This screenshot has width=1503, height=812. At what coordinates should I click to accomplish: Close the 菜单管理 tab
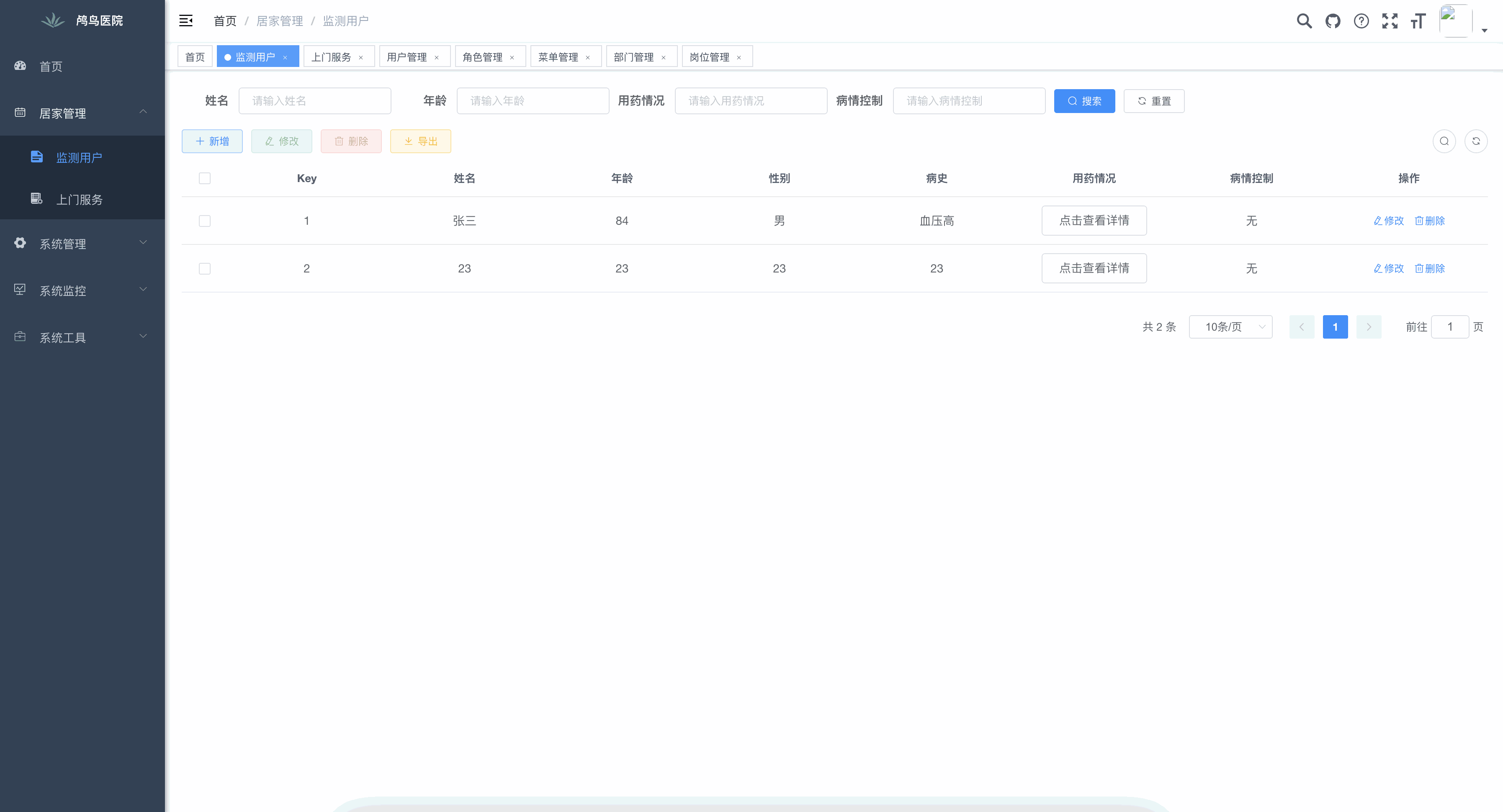(587, 57)
